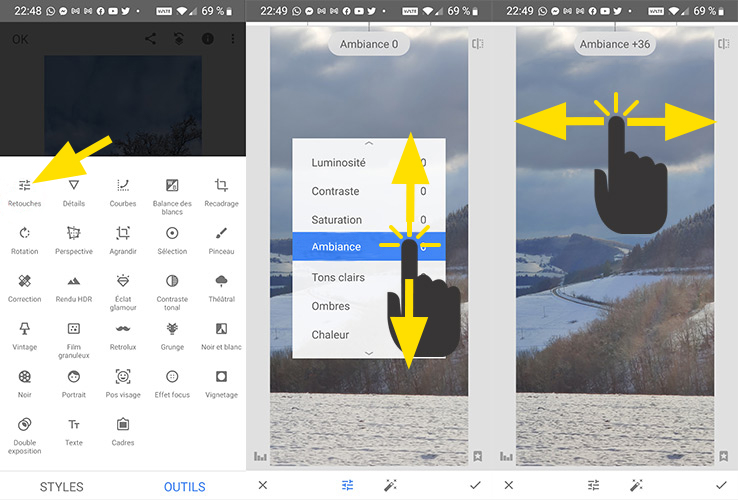Image resolution: width=738 pixels, height=500 pixels.
Task: Show histogram on the Ambiance +36 screen
Action: tap(506, 456)
